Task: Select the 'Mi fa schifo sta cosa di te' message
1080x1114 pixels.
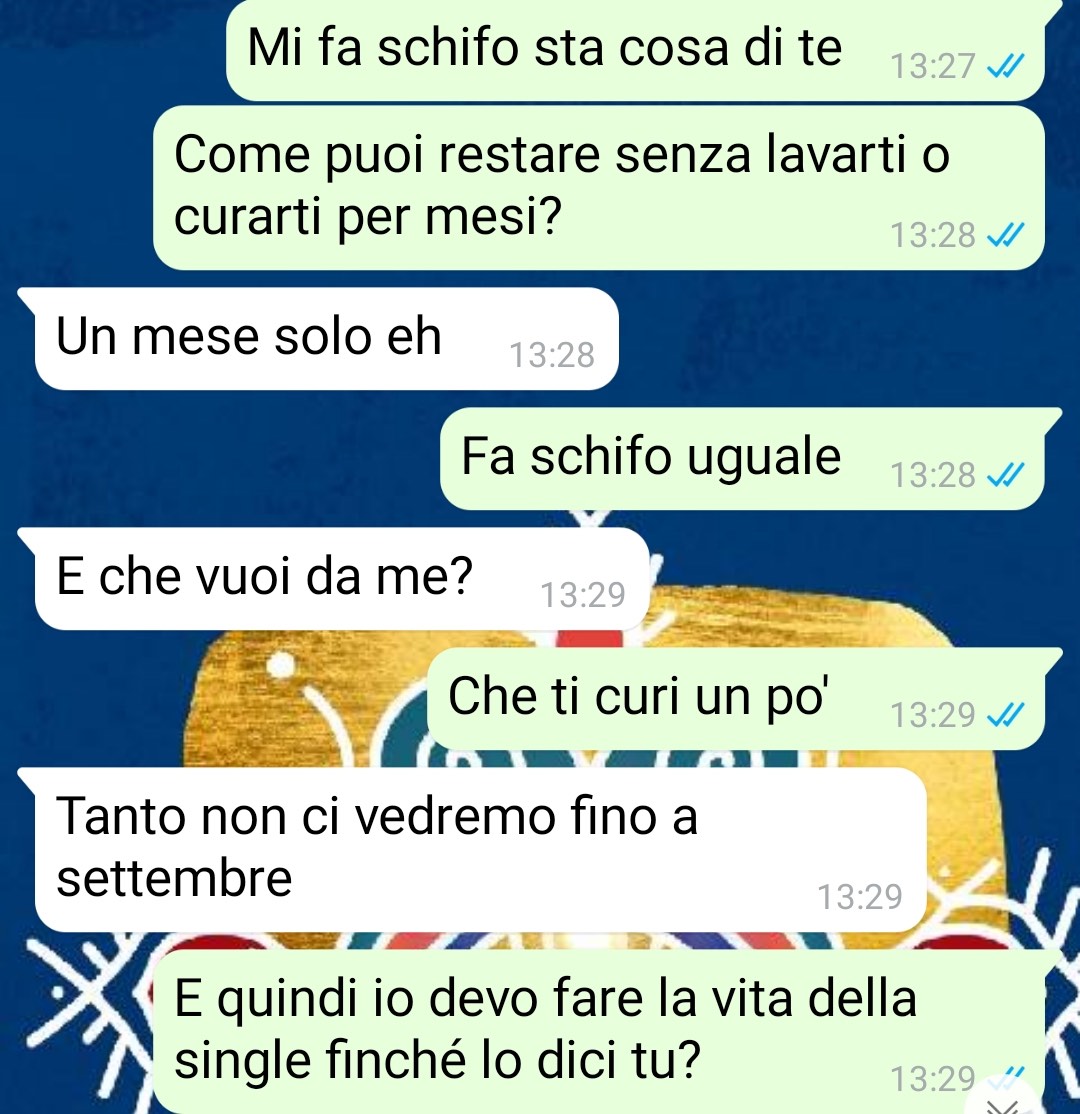Action: pos(636,50)
